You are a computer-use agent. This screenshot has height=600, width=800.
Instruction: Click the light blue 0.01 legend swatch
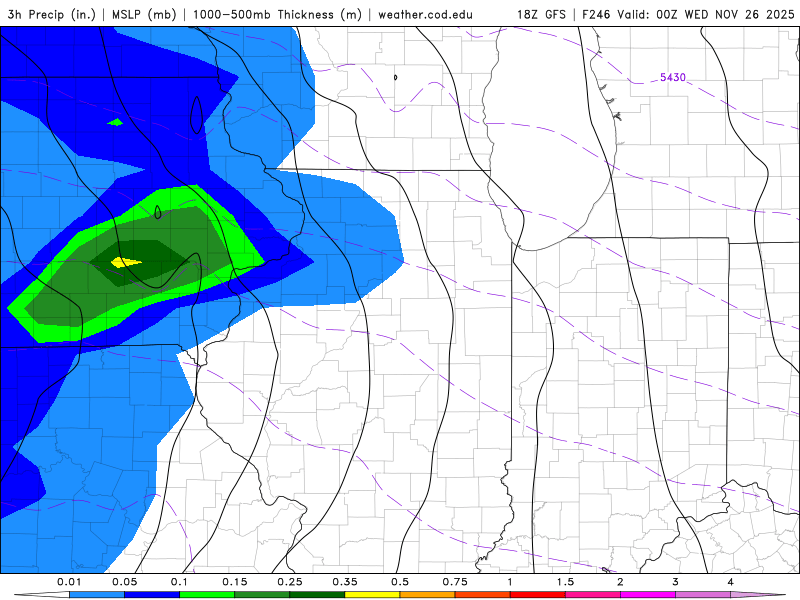coord(96,595)
